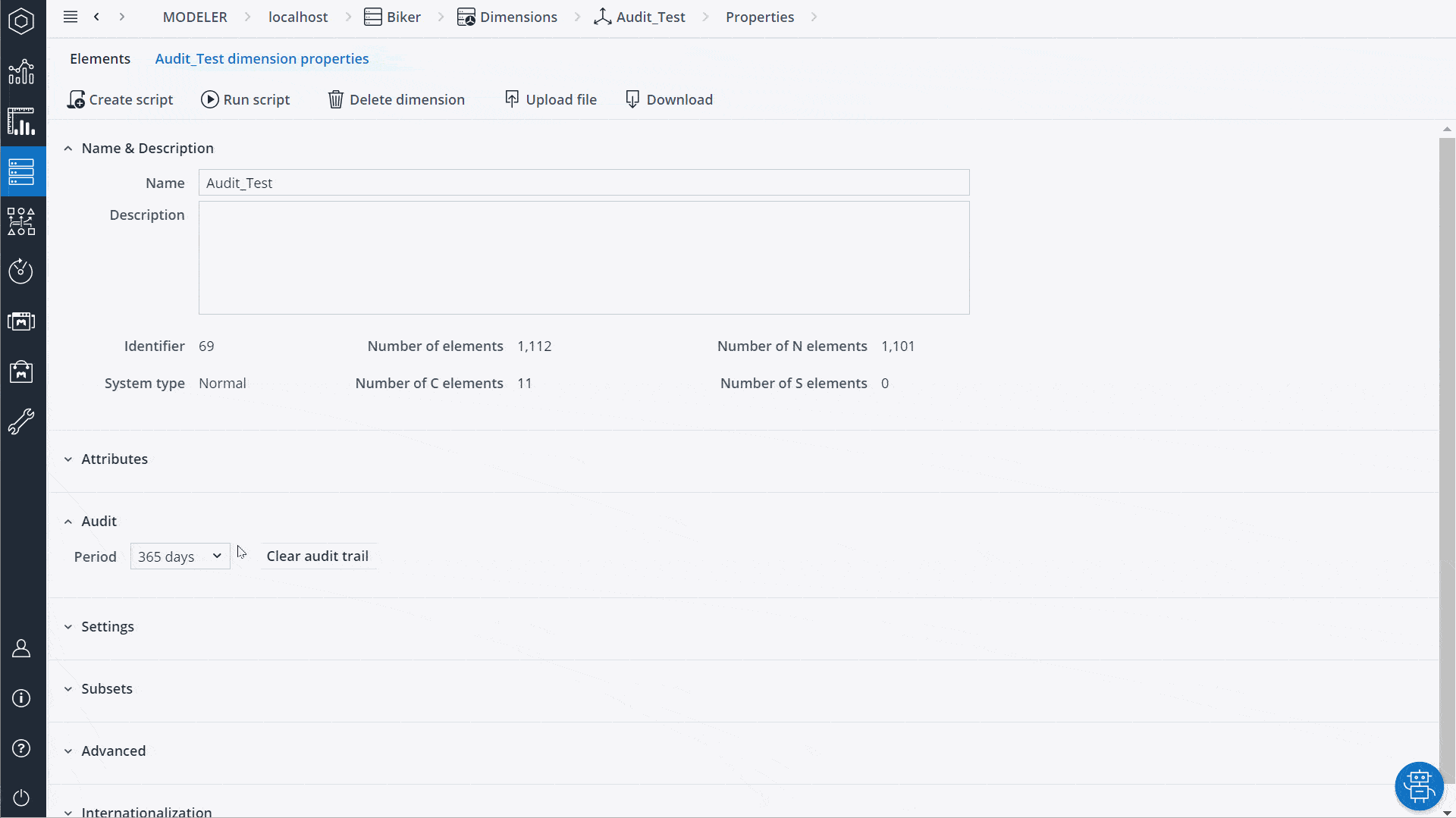Open the Modeler database icon in sidebar
The image size is (1456, 818).
click(x=21, y=172)
